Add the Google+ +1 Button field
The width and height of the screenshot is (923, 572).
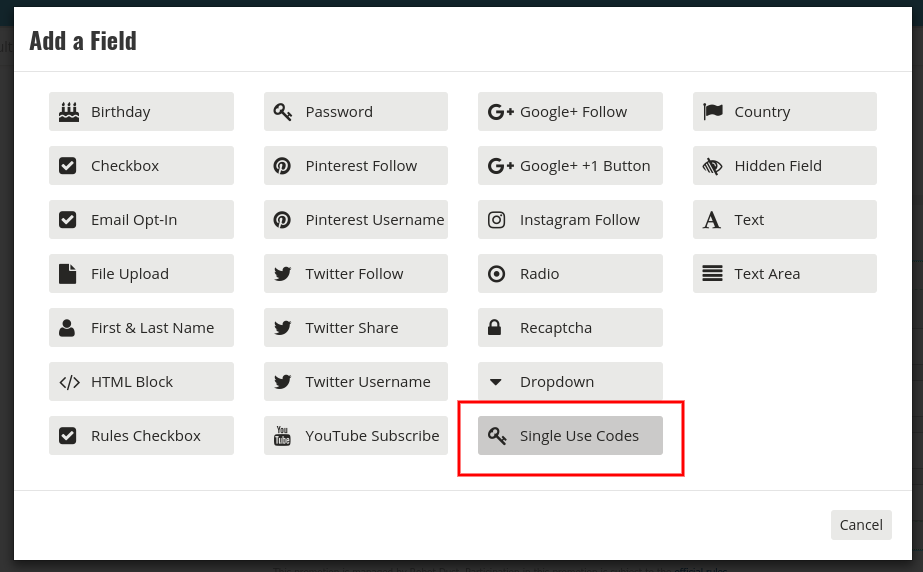point(570,165)
